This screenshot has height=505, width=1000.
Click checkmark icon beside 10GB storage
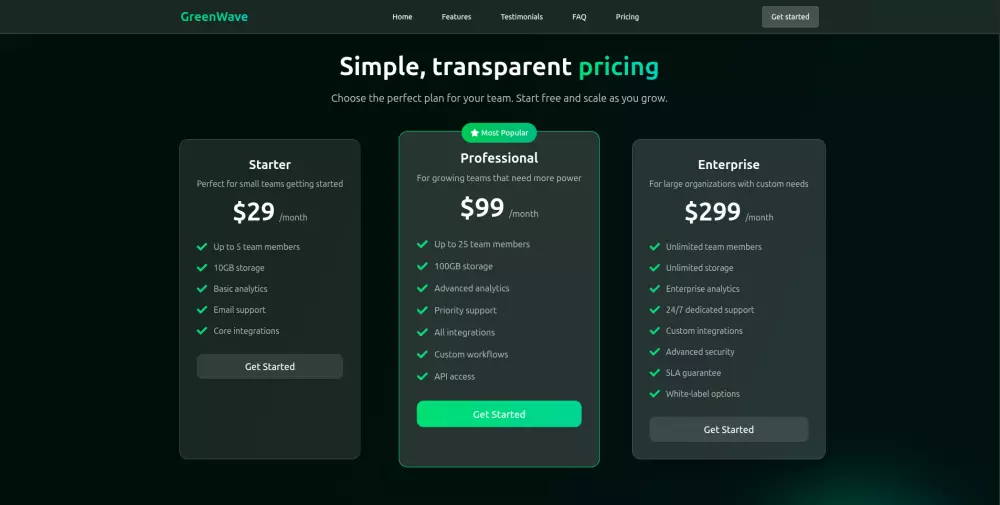203,268
